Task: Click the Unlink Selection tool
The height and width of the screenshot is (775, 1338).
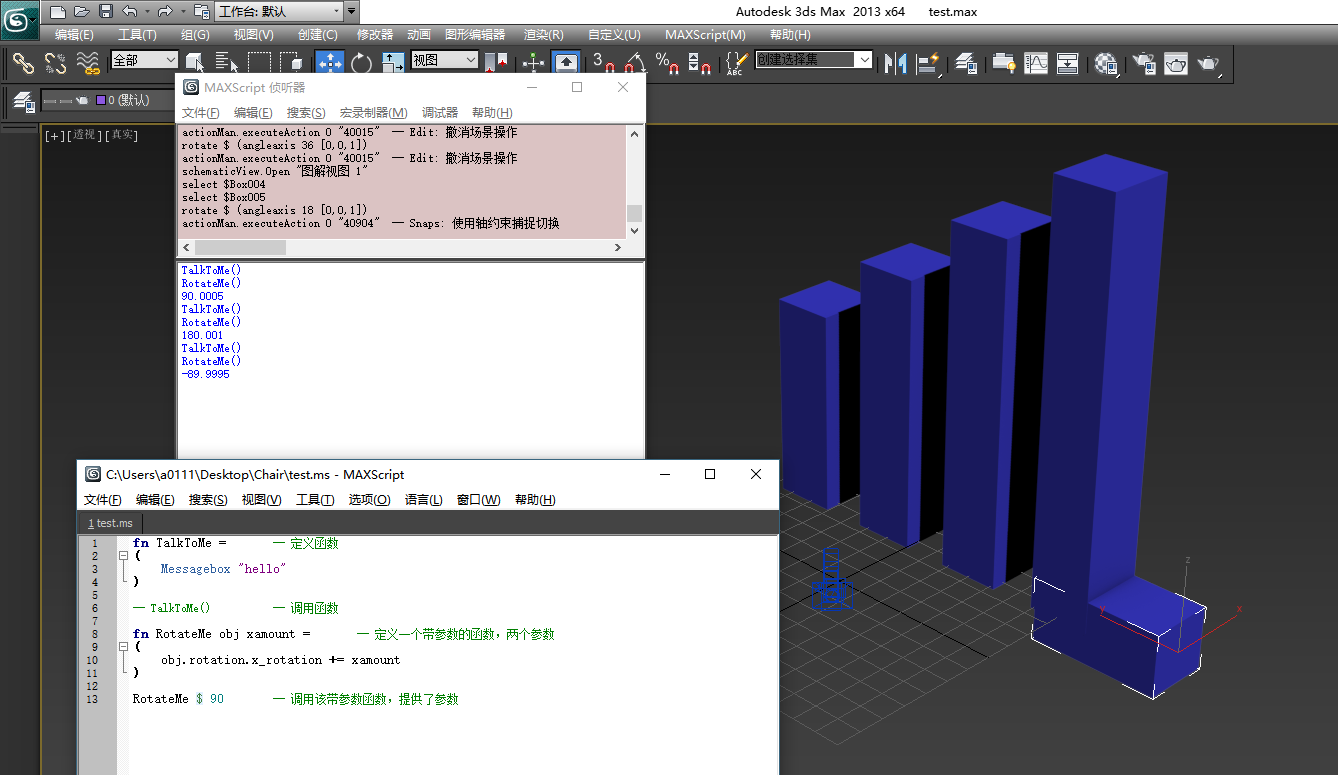Action: click(56, 63)
